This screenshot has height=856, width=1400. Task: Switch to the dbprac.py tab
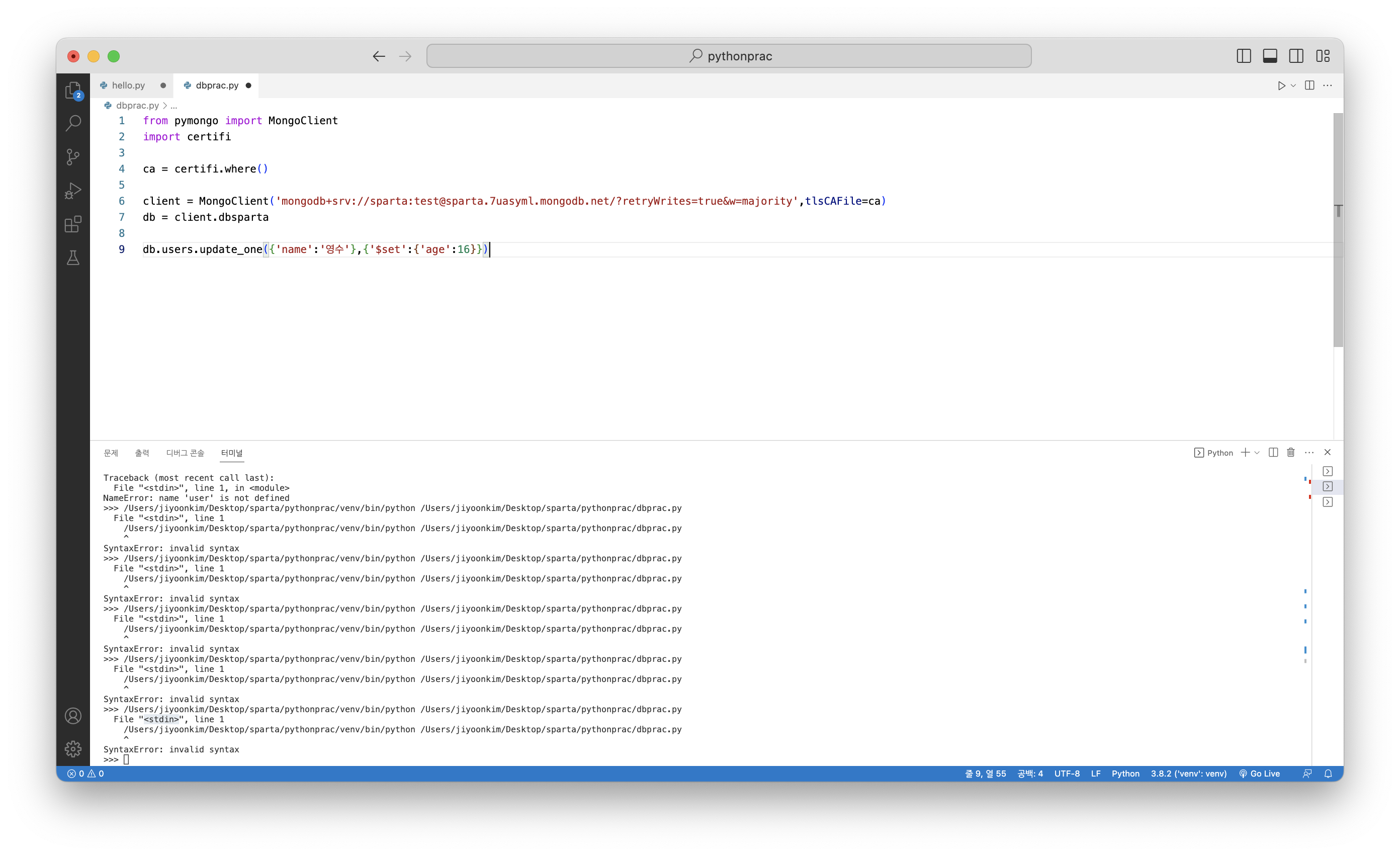pos(217,85)
